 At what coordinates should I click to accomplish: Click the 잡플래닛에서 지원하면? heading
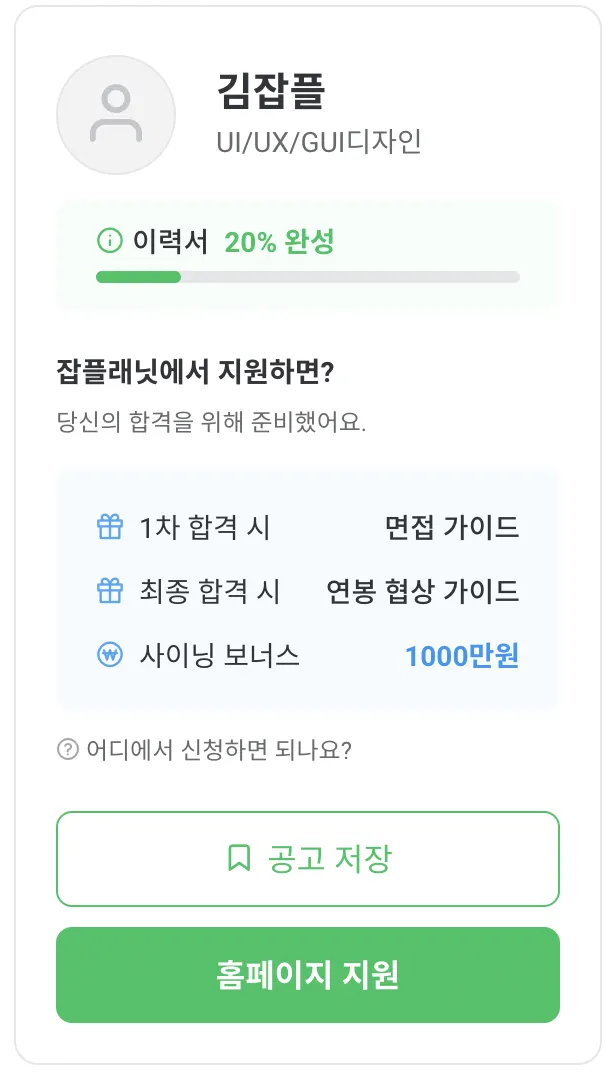(195, 372)
